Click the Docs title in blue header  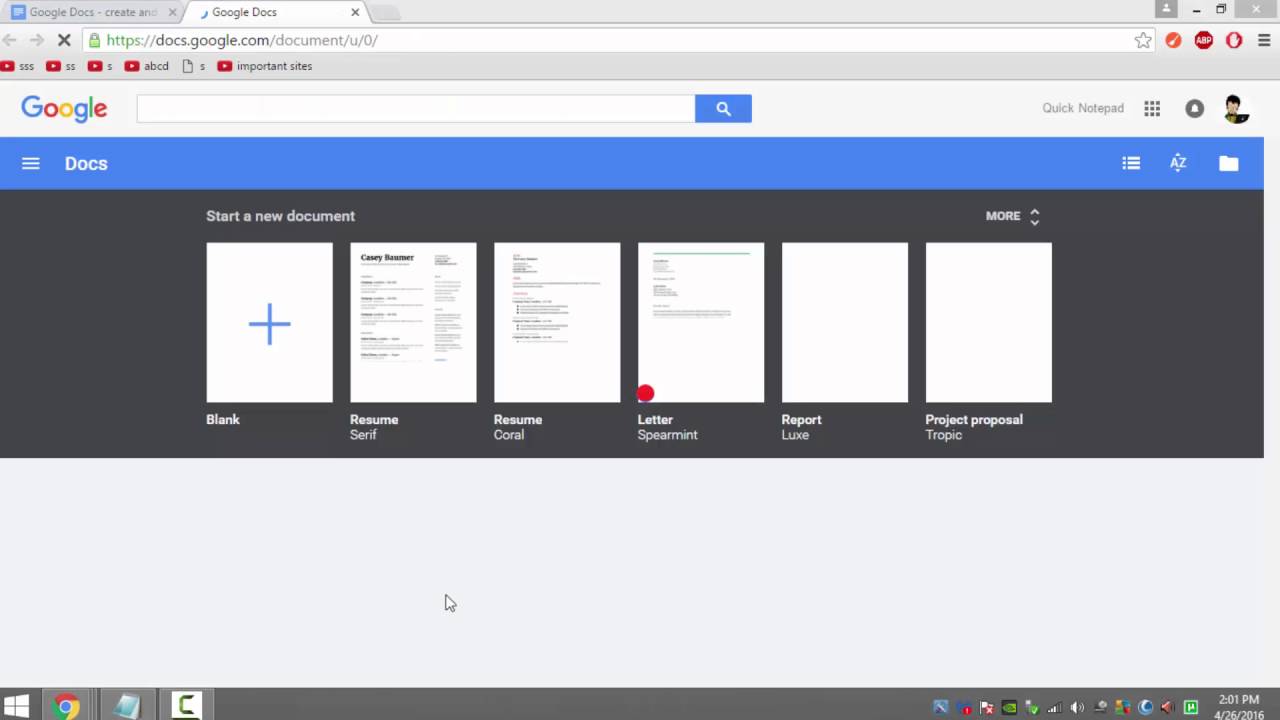pyautogui.click(x=86, y=163)
